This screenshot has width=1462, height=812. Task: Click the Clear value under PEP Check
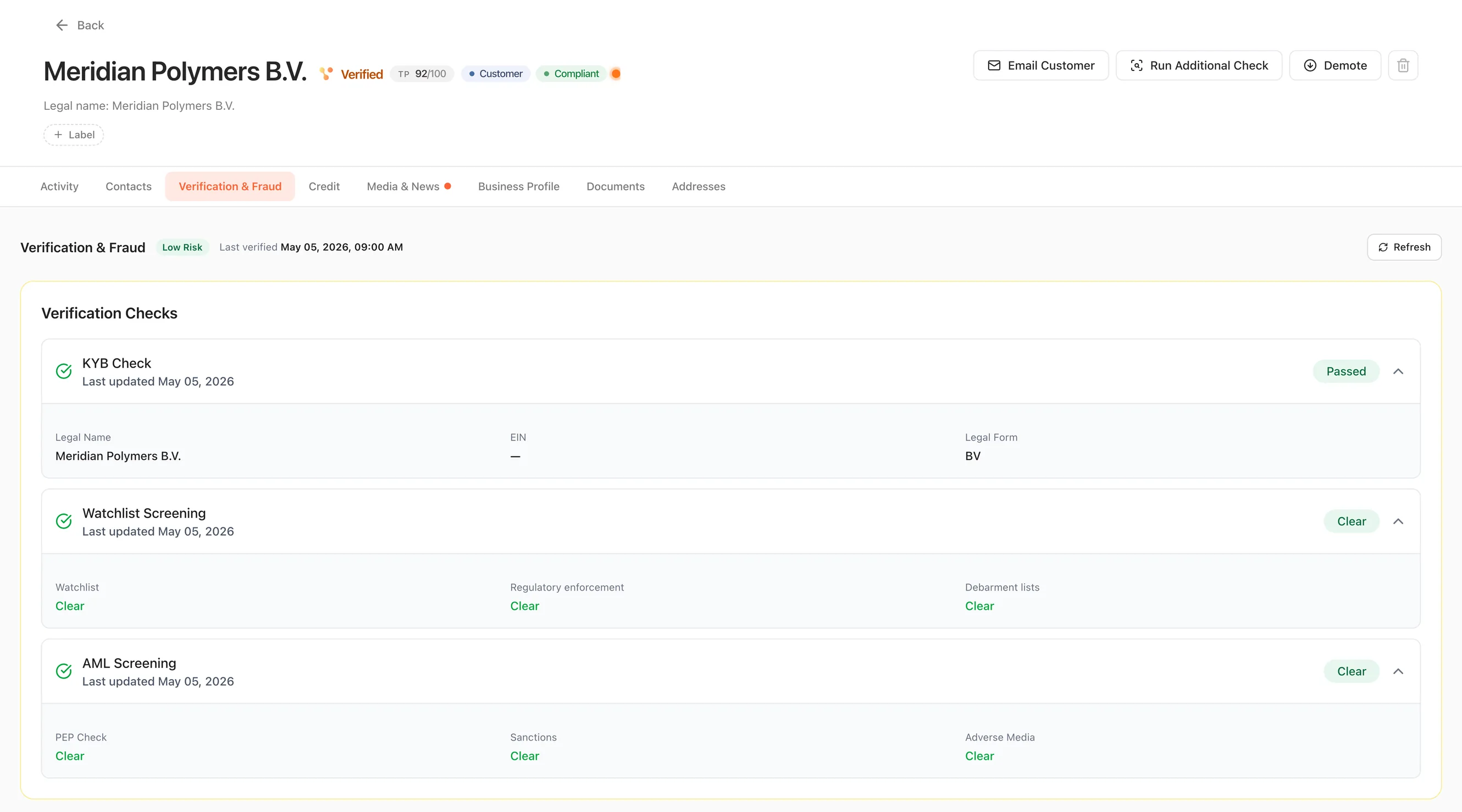pyautogui.click(x=70, y=756)
